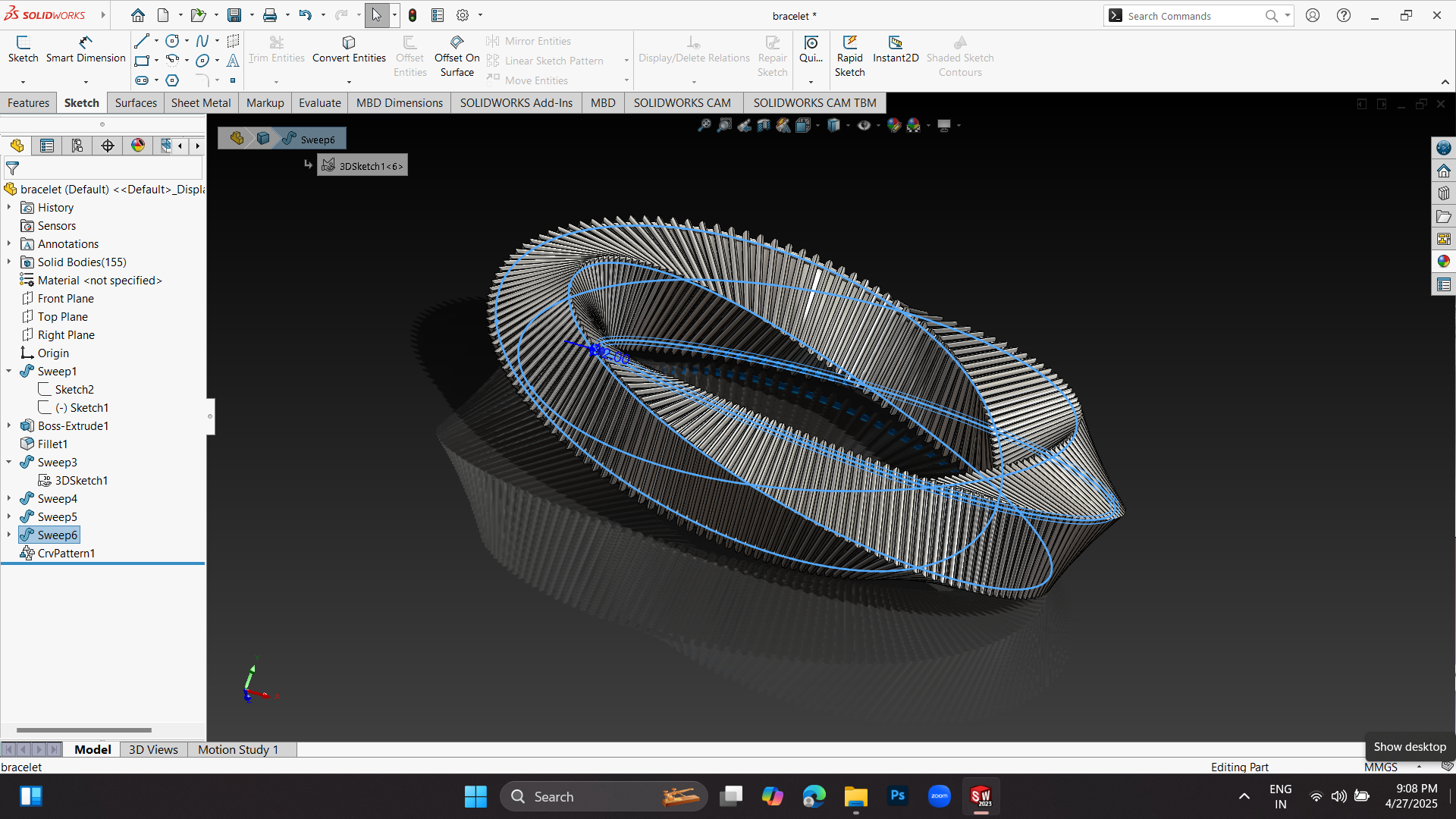Select the sketch Text tool
The height and width of the screenshot is (819, 1456).
coord(233,61)
